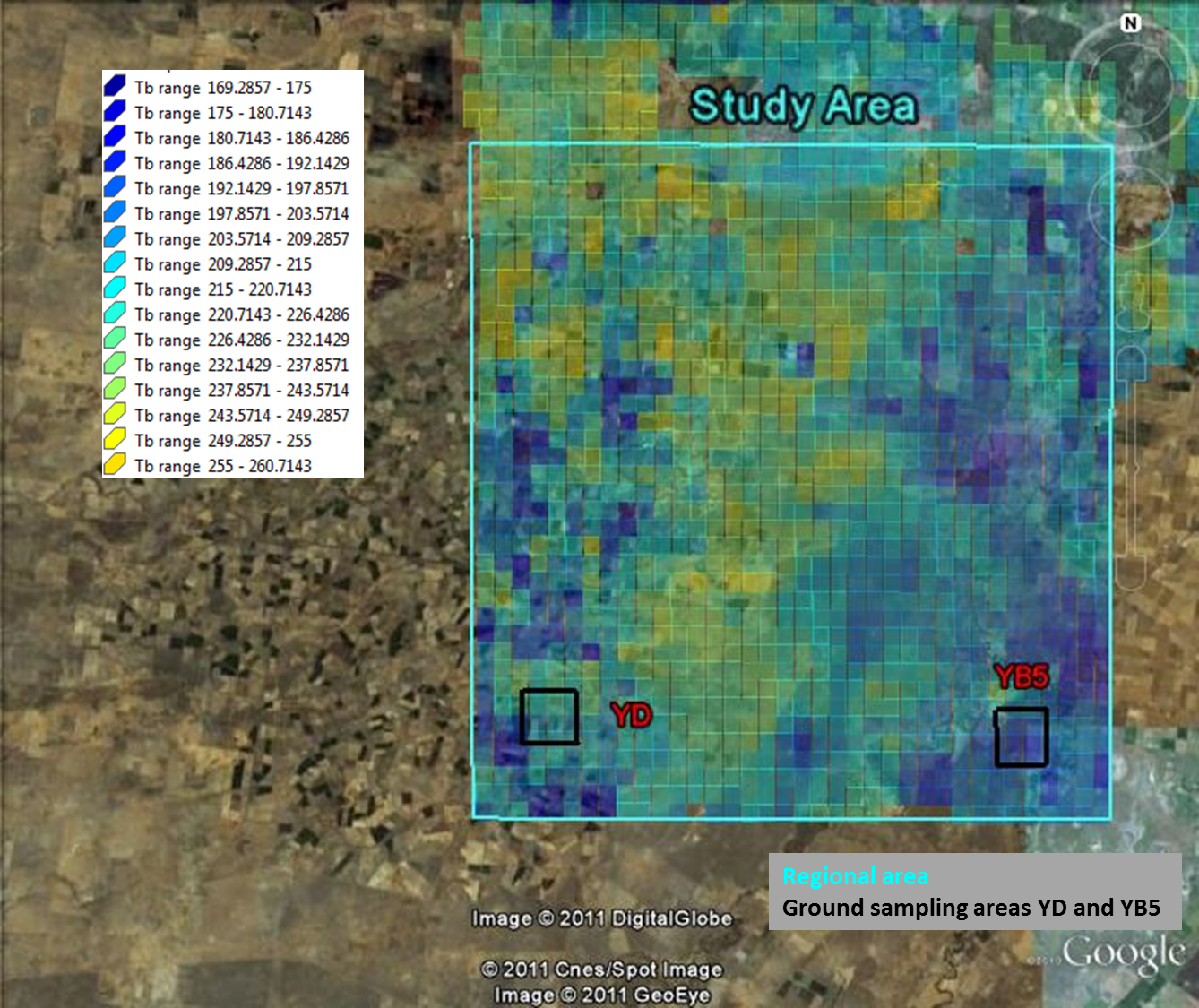Viewport: 1199px width, 1008px height.
Task: Click the YB5 ground sampling square
Action: point(1021,737)
